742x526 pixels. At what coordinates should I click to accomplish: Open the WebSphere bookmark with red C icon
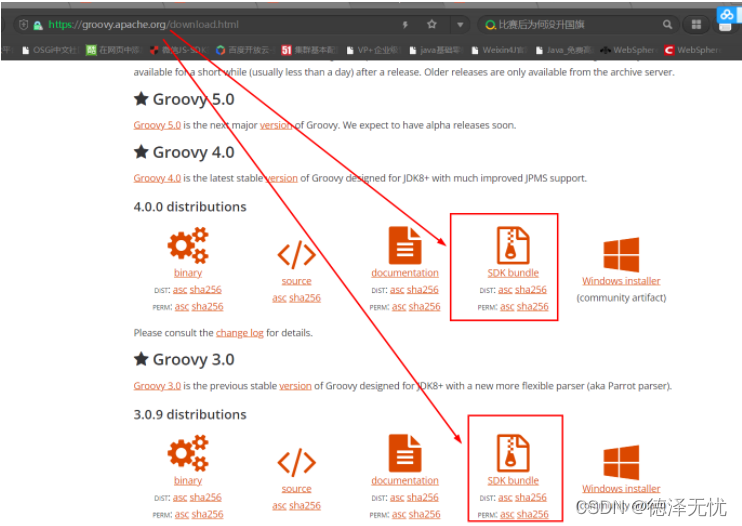click(691, 50)
